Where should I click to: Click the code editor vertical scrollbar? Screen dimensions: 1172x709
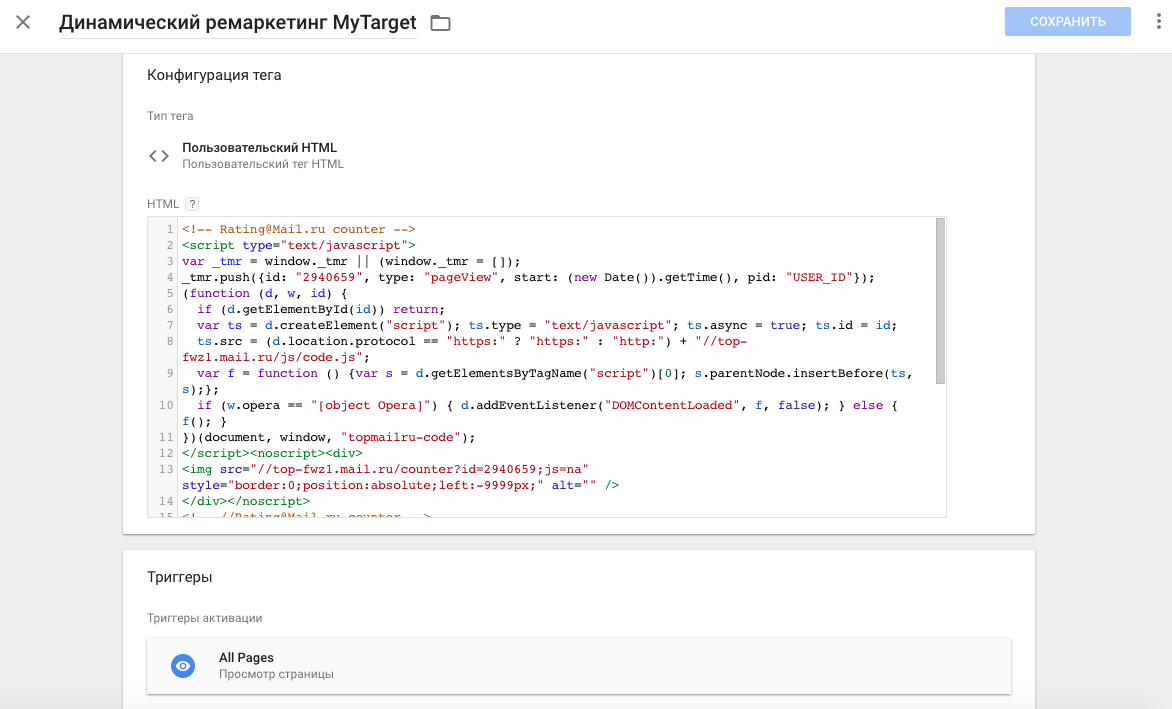click(x=940, y=300)
